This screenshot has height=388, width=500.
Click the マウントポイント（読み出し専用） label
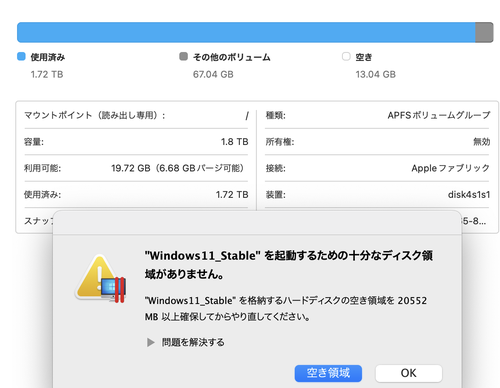[95, 115]
